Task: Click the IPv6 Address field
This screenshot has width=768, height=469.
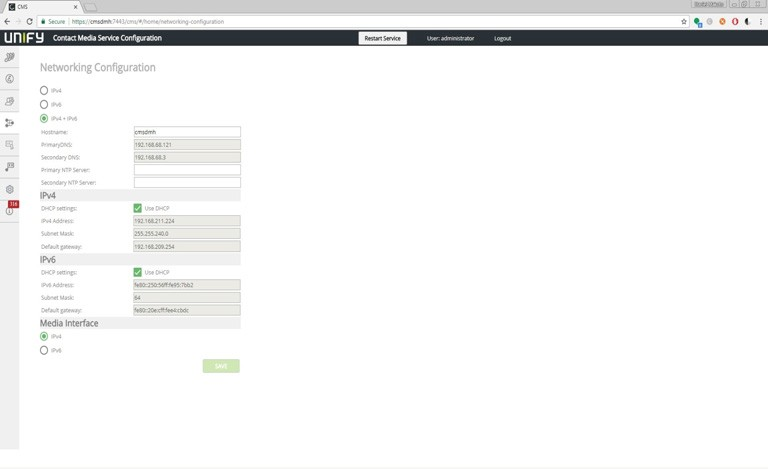Action: (x=187, y=285)
